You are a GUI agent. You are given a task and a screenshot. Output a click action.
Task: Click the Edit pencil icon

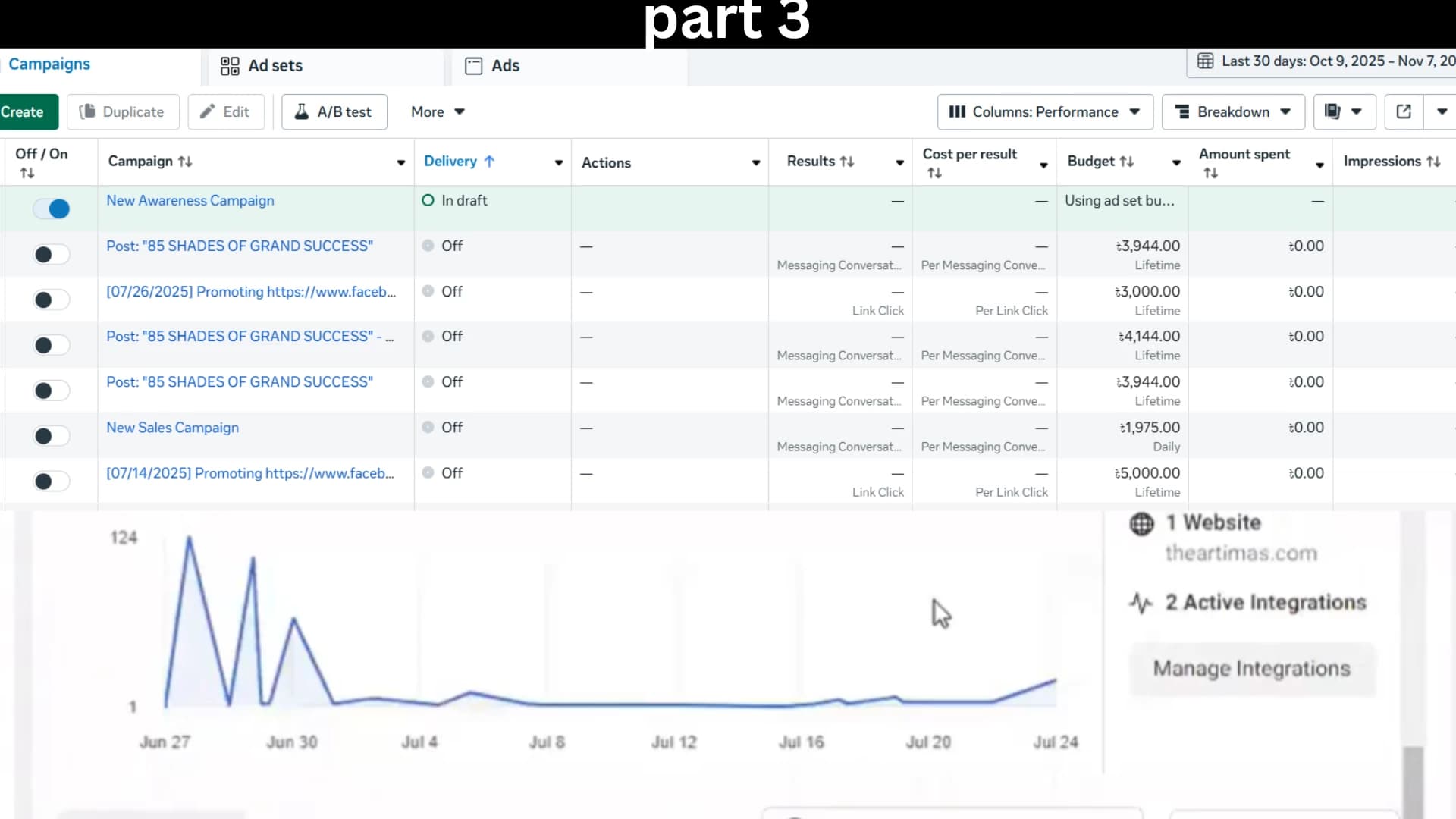(x=207, y=111)
